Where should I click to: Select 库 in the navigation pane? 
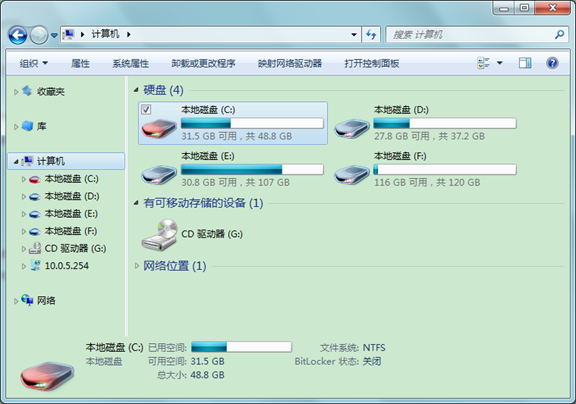point(42,126)
